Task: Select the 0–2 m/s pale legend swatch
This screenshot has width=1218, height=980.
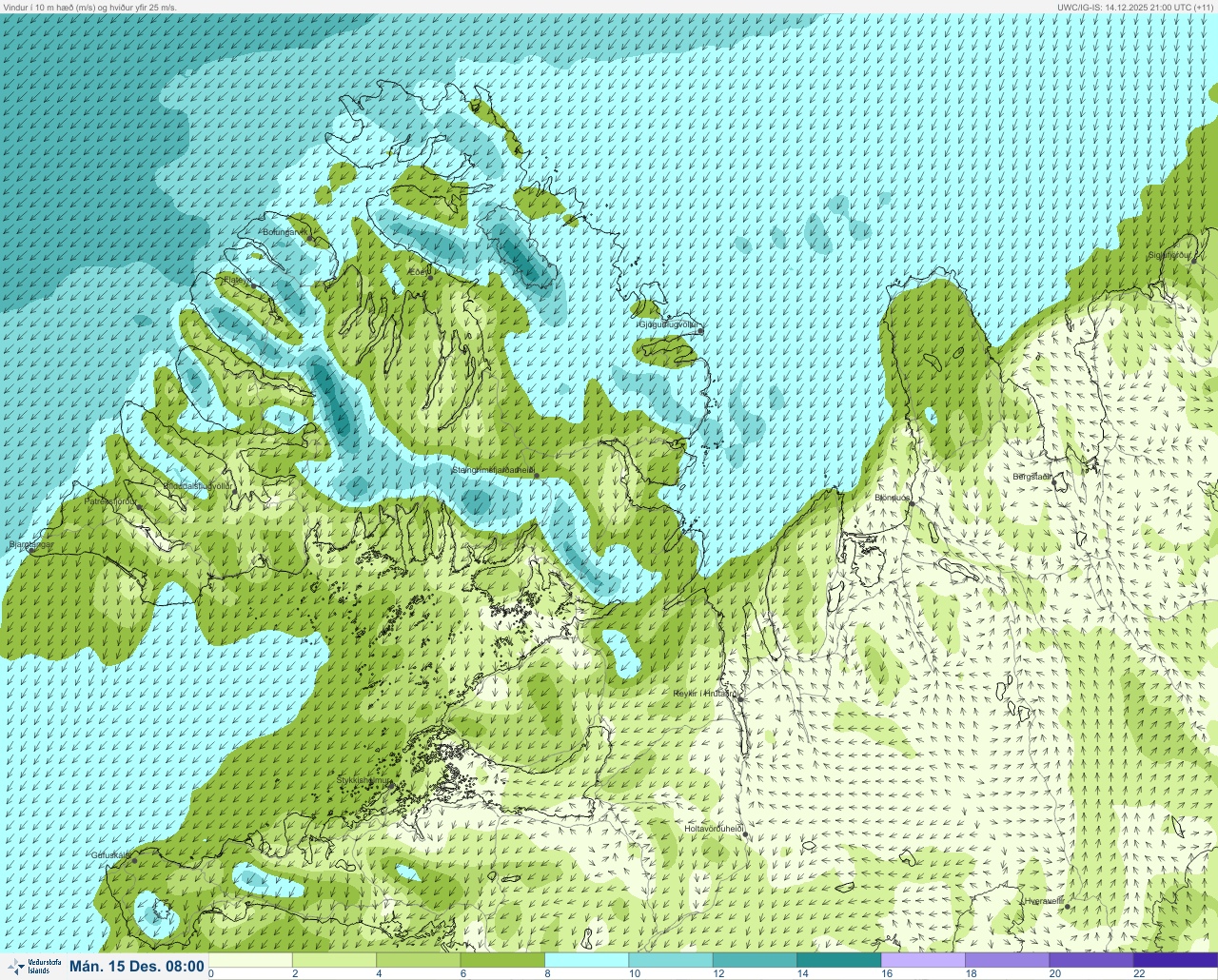Action: coord(250,960)
